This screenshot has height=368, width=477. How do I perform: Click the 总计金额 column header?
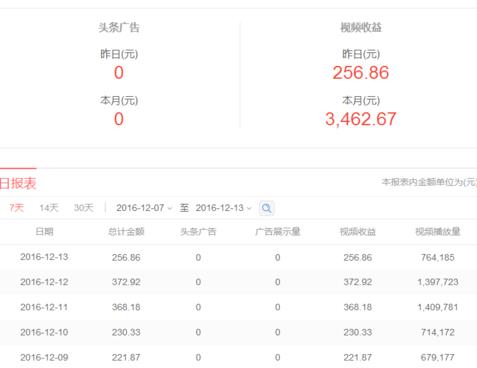126,232
